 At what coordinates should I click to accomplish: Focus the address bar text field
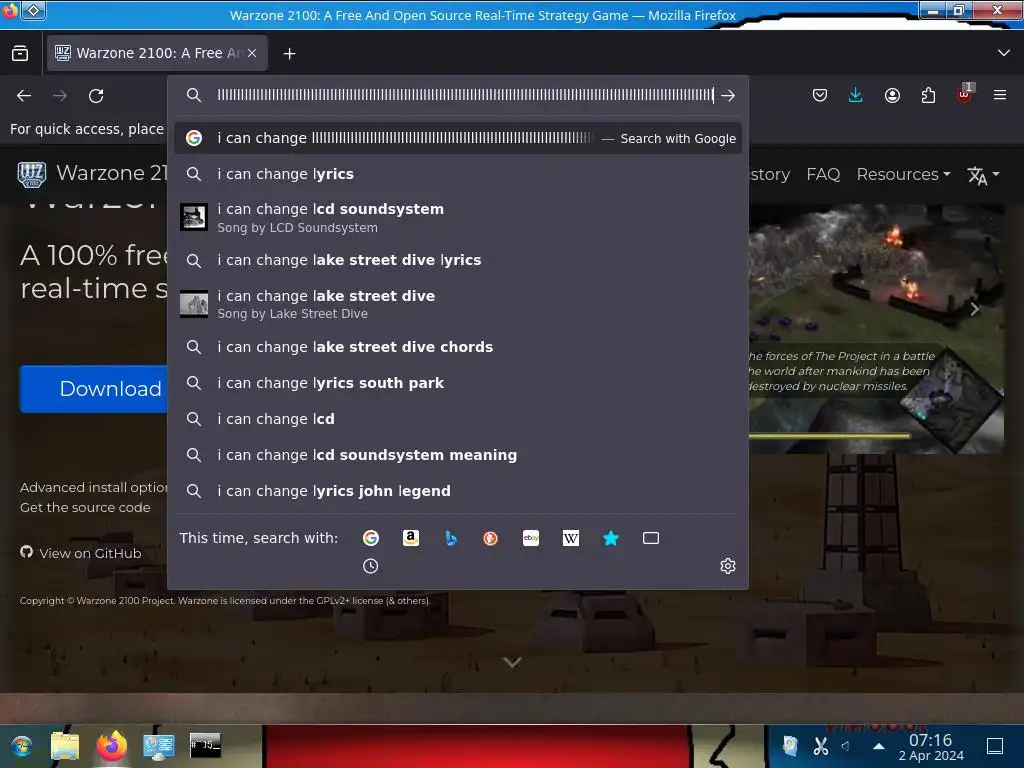coord(465,95)
